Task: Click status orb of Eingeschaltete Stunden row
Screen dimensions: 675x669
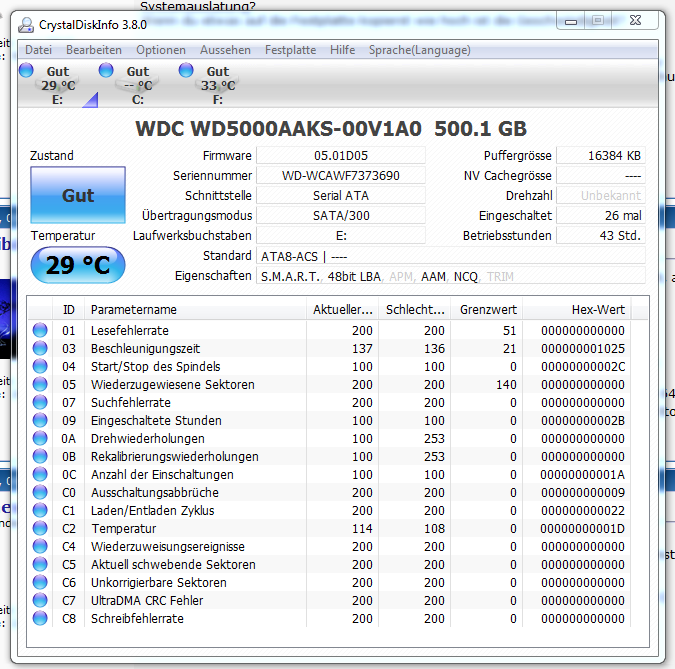Action: click(40, 420)
